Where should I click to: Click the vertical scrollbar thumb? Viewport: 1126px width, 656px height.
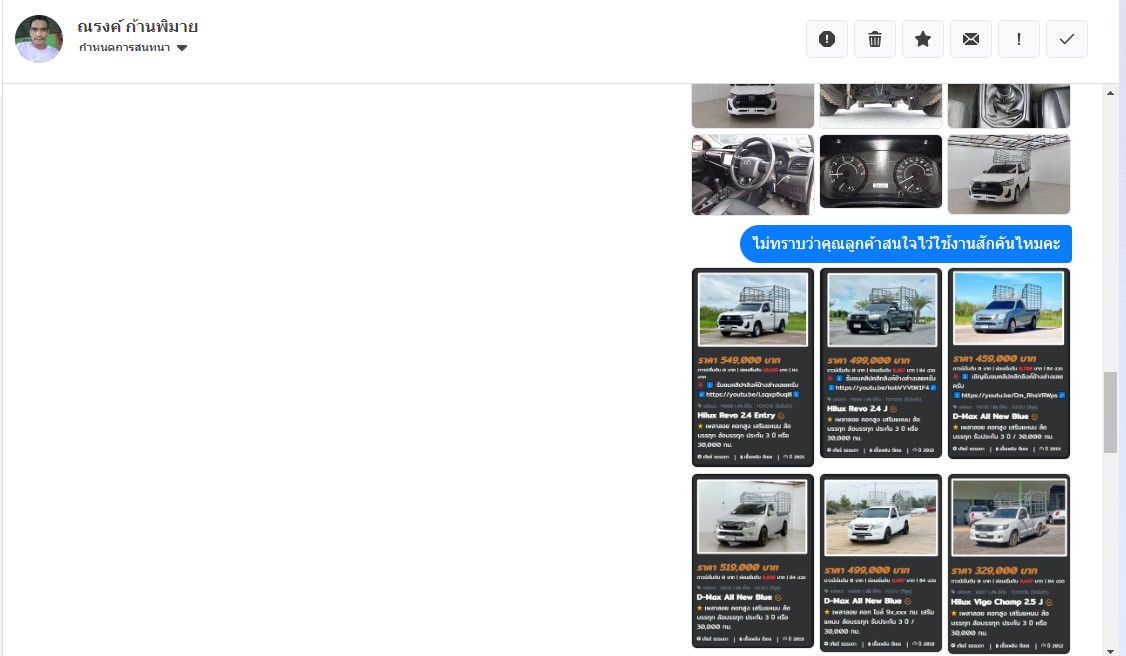pos(1110,412)
